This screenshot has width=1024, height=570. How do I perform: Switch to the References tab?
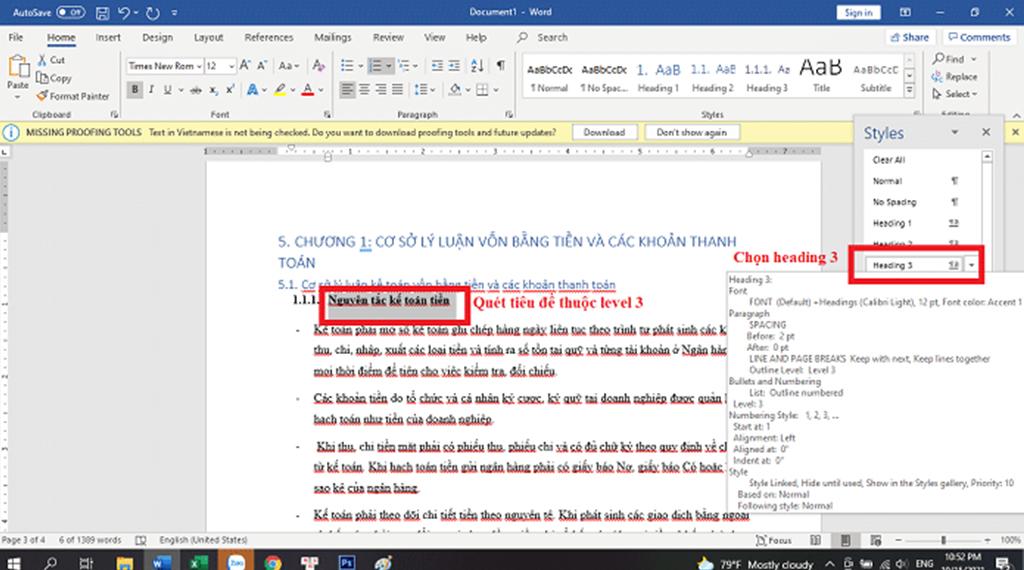coord(268,37)
